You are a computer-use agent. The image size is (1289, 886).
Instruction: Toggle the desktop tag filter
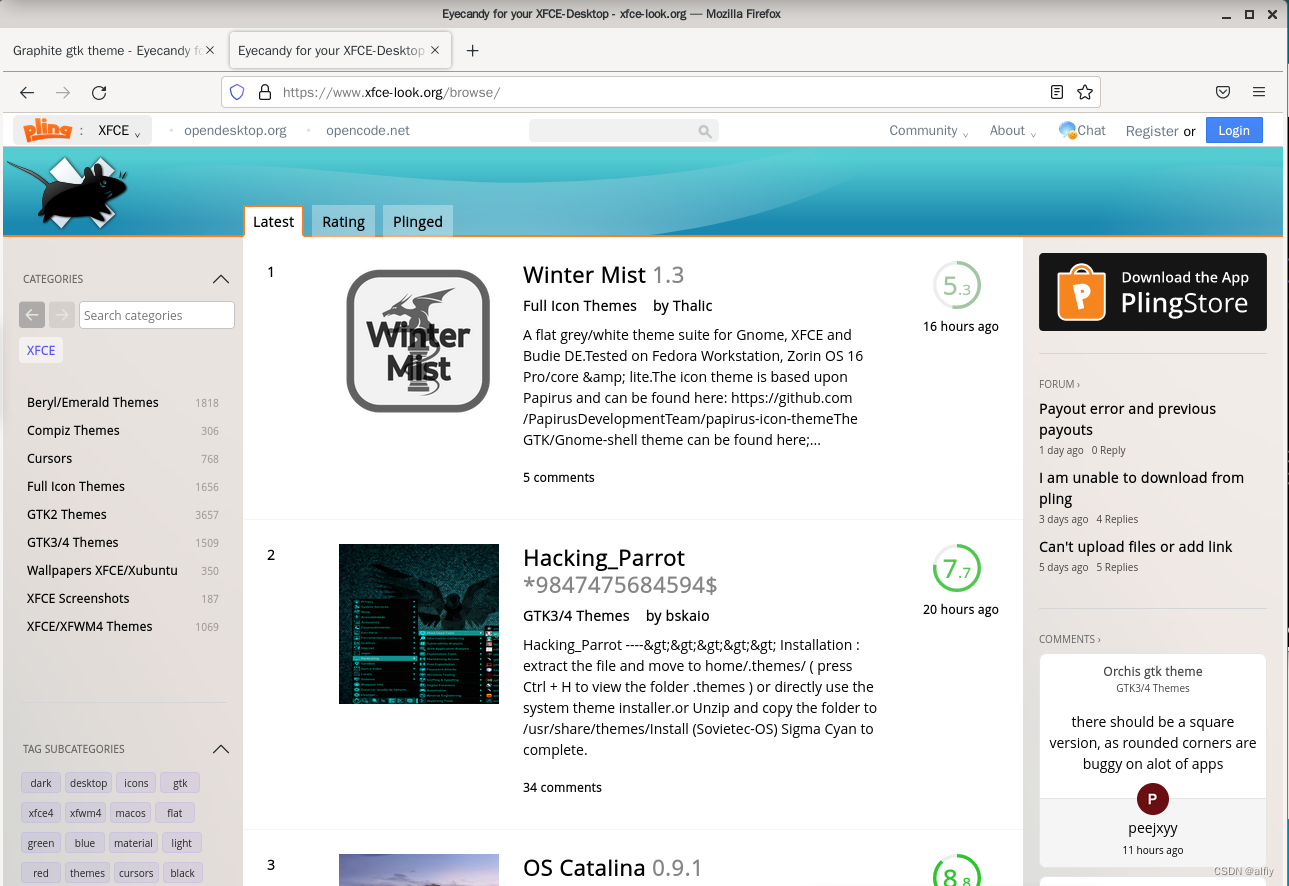[x=88, y=783]
